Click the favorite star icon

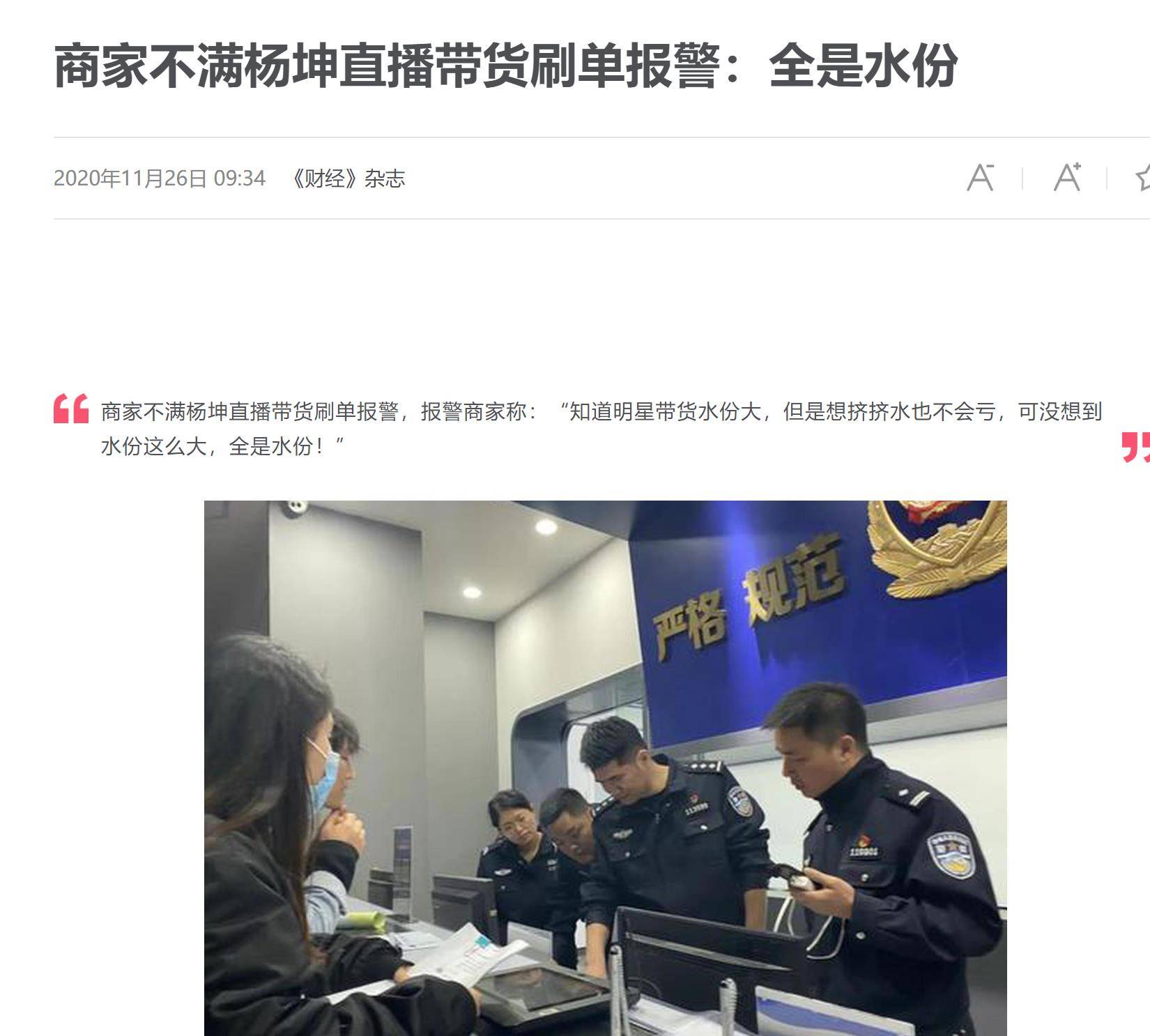(x=1142, y=177)
